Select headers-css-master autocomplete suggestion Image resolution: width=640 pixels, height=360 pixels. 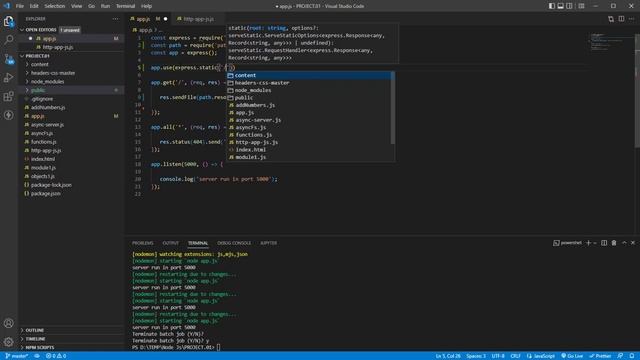click(309, 82)
